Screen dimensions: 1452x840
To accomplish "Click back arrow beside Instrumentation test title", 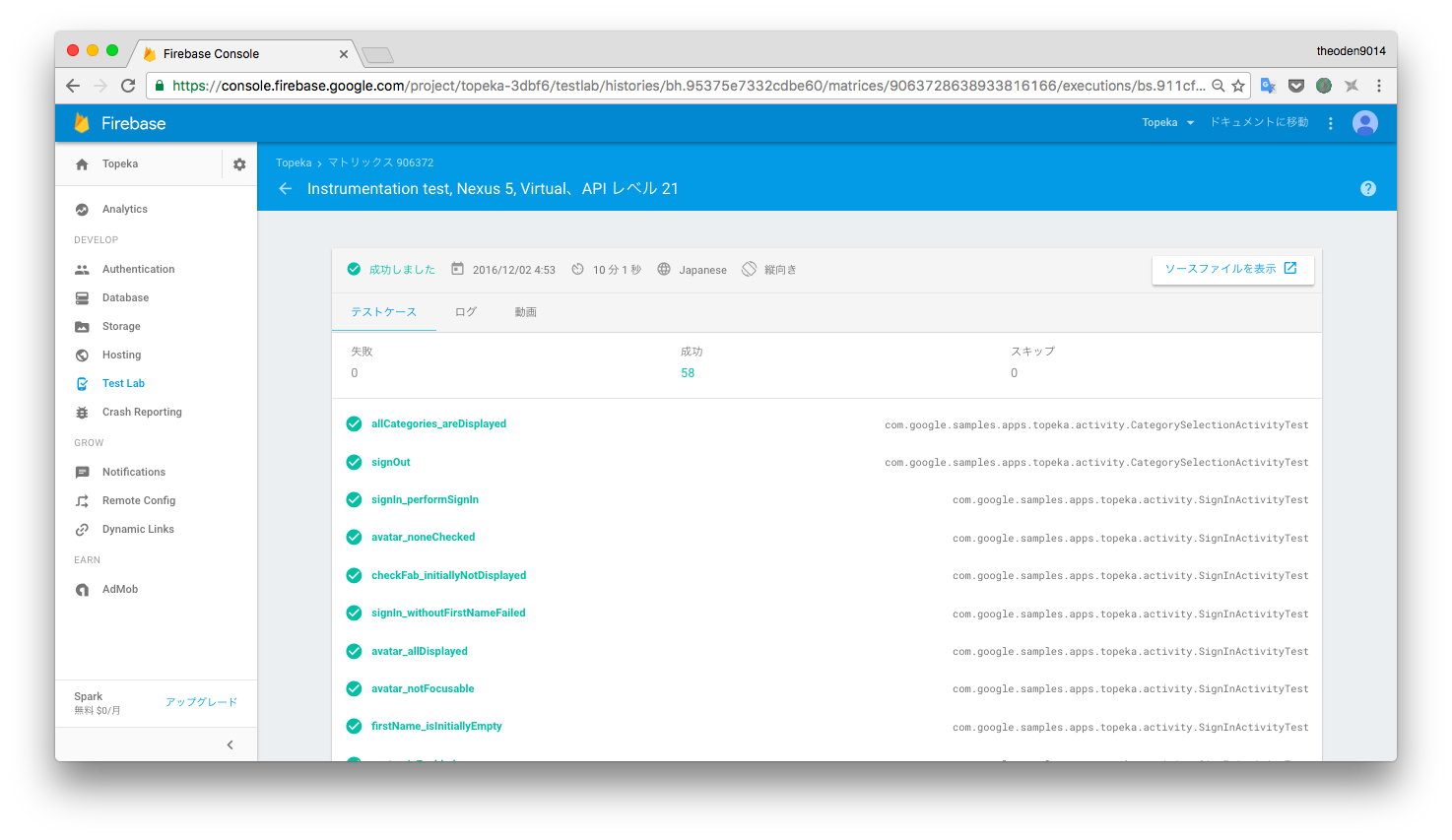I will tap(286, 189).
